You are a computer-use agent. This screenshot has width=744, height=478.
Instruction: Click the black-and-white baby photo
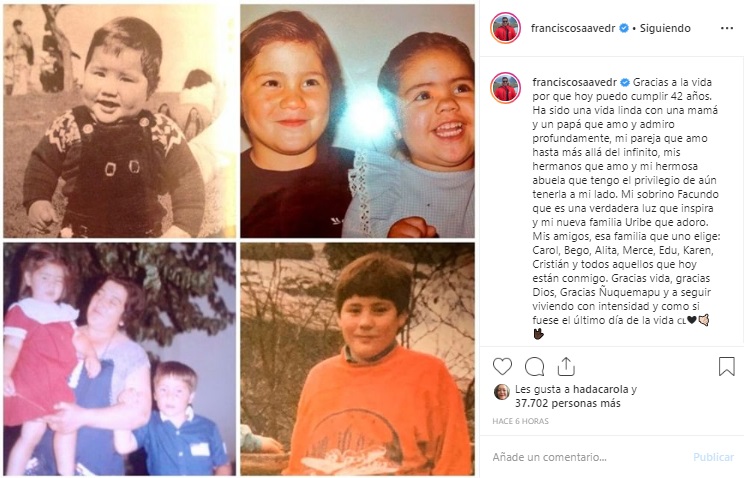pyautogui.click(x=120, y=122)
